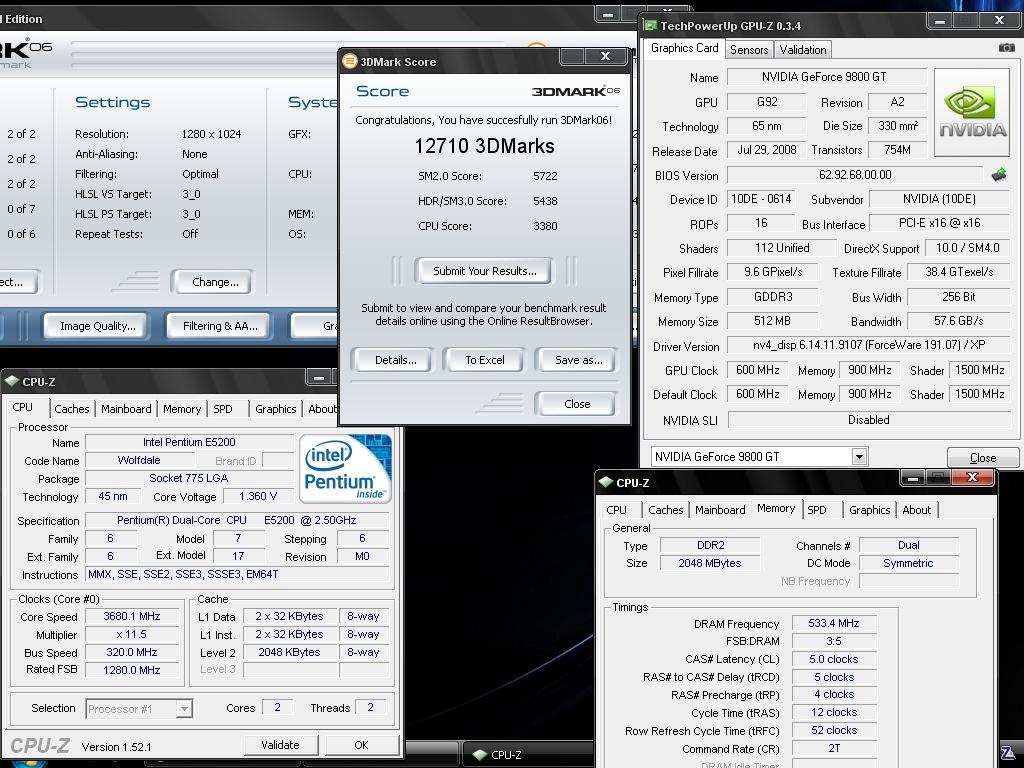Click SM2.0 Score value 5722
Viewport: 1024px width, 768px height.
coord(545,176)
